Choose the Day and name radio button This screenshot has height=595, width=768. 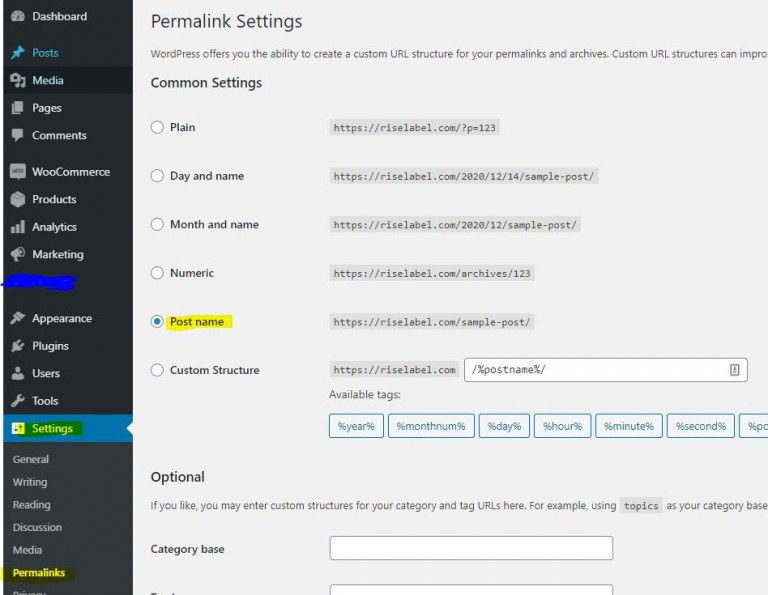pyautogui.click(x=157, y=176)
